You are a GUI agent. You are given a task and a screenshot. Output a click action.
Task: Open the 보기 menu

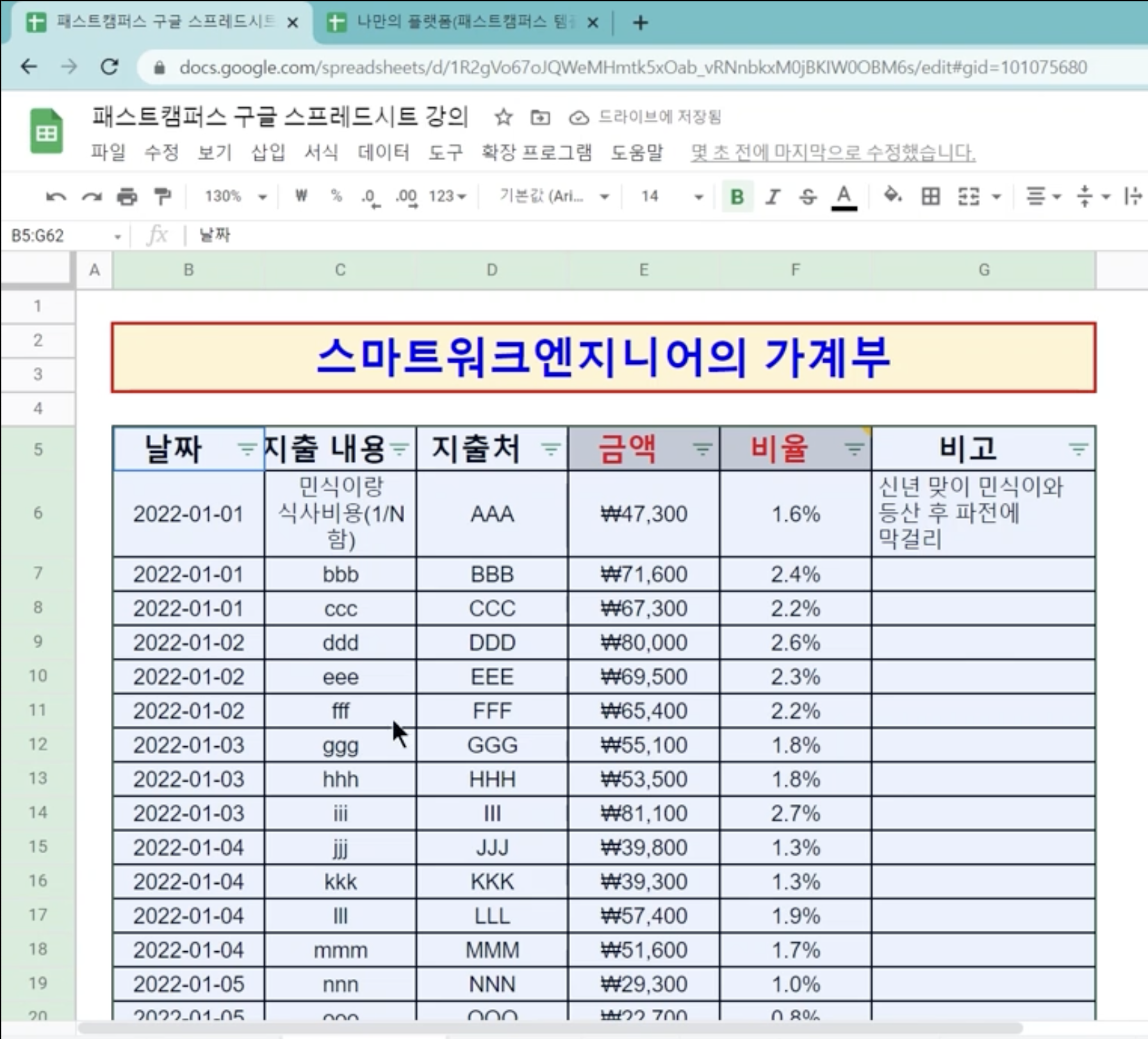[214, 152]
